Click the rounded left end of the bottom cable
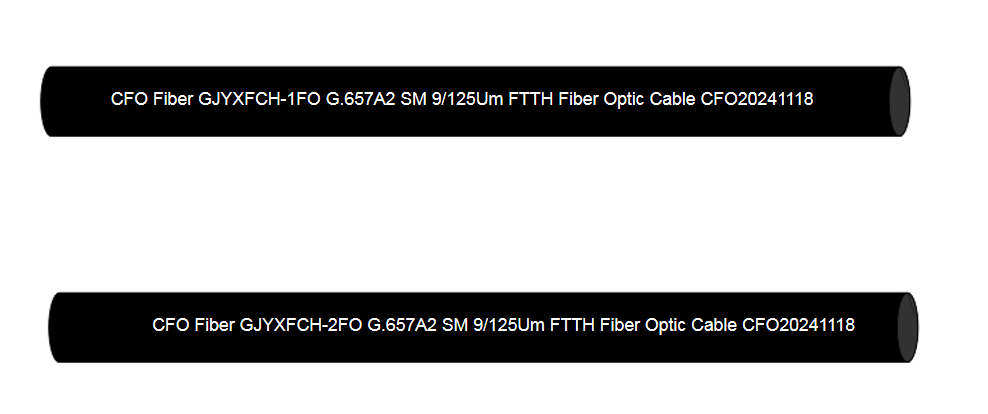 click(56, 328)
